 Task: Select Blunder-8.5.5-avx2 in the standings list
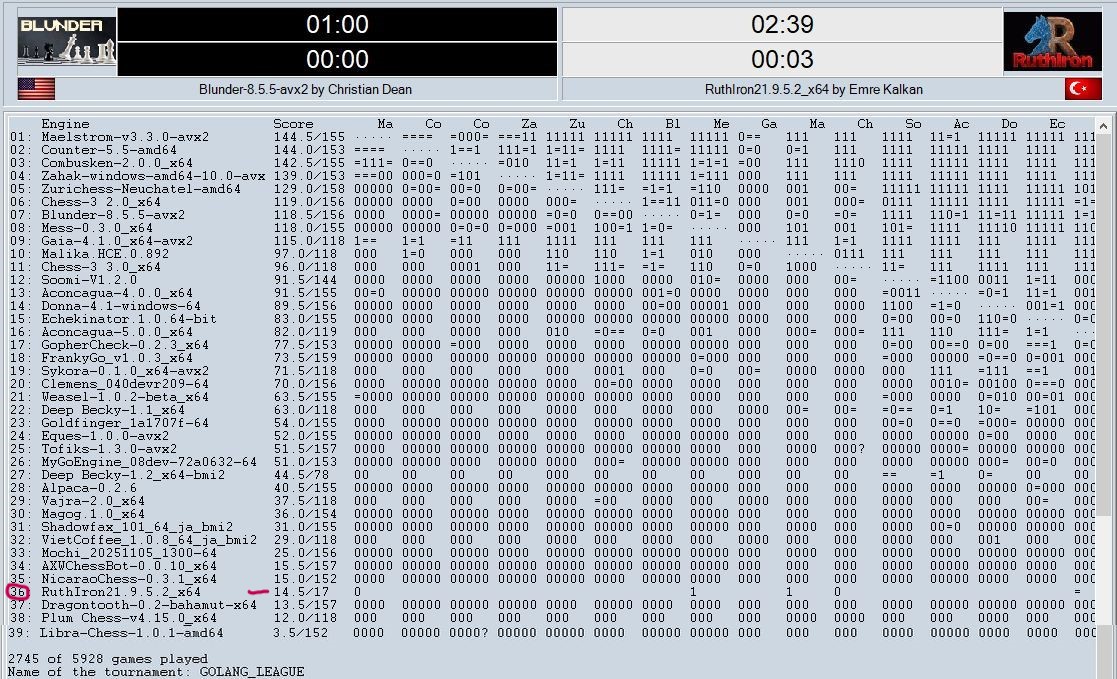pos(552,214)
